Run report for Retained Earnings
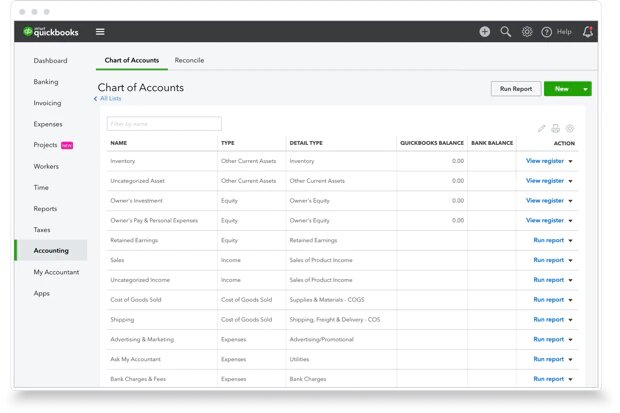 (548, 240)
